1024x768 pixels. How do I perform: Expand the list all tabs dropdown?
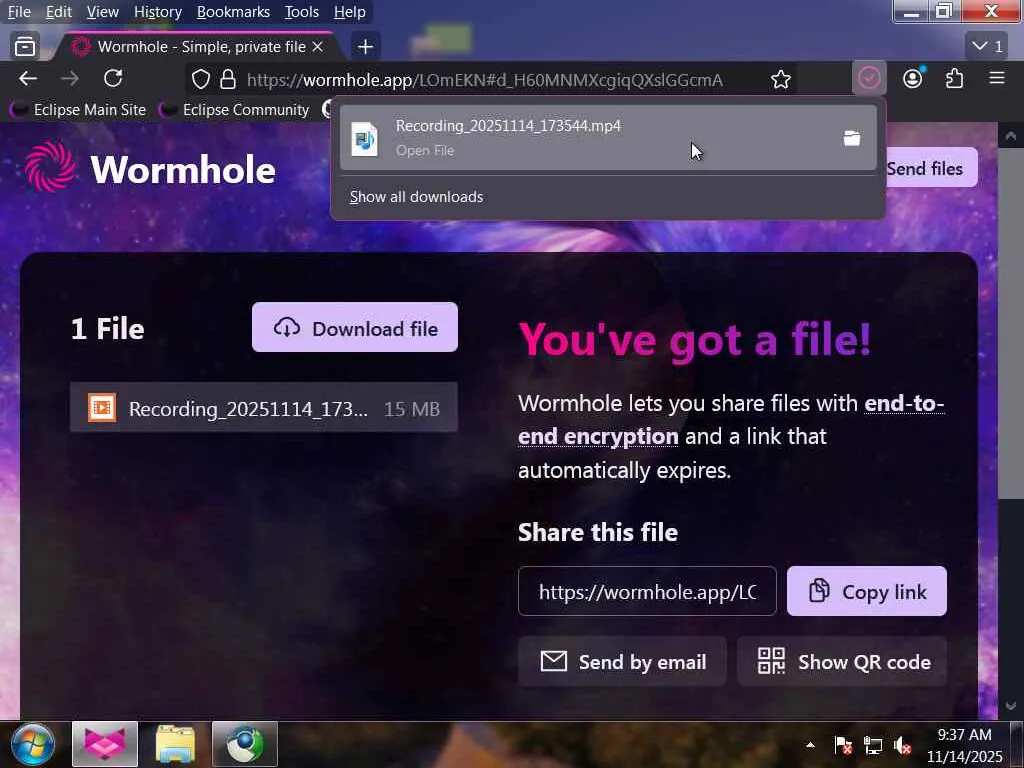click(x=987, y=46)
